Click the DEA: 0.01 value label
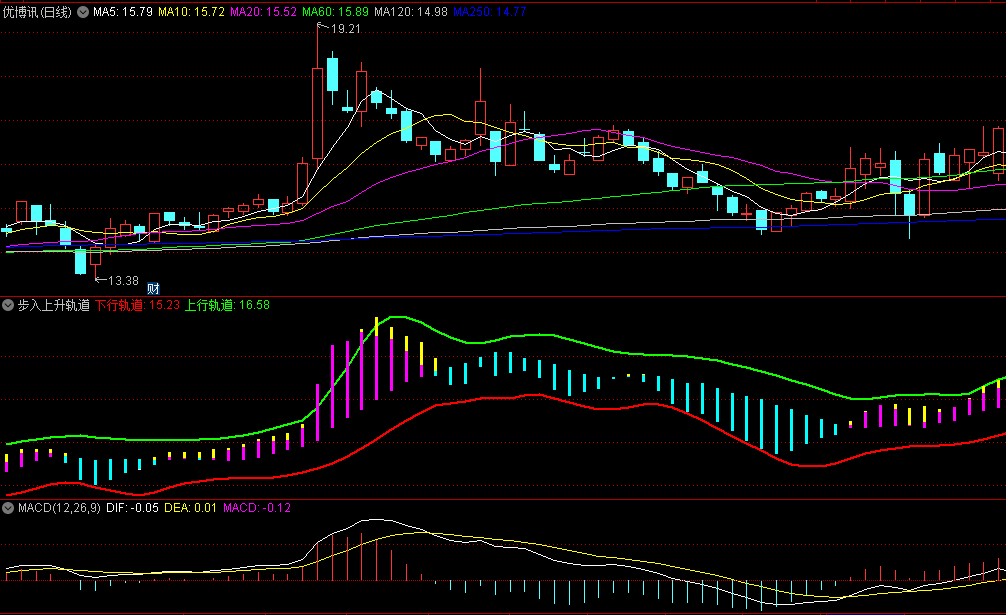The image size is (1006, 615). 191,508
